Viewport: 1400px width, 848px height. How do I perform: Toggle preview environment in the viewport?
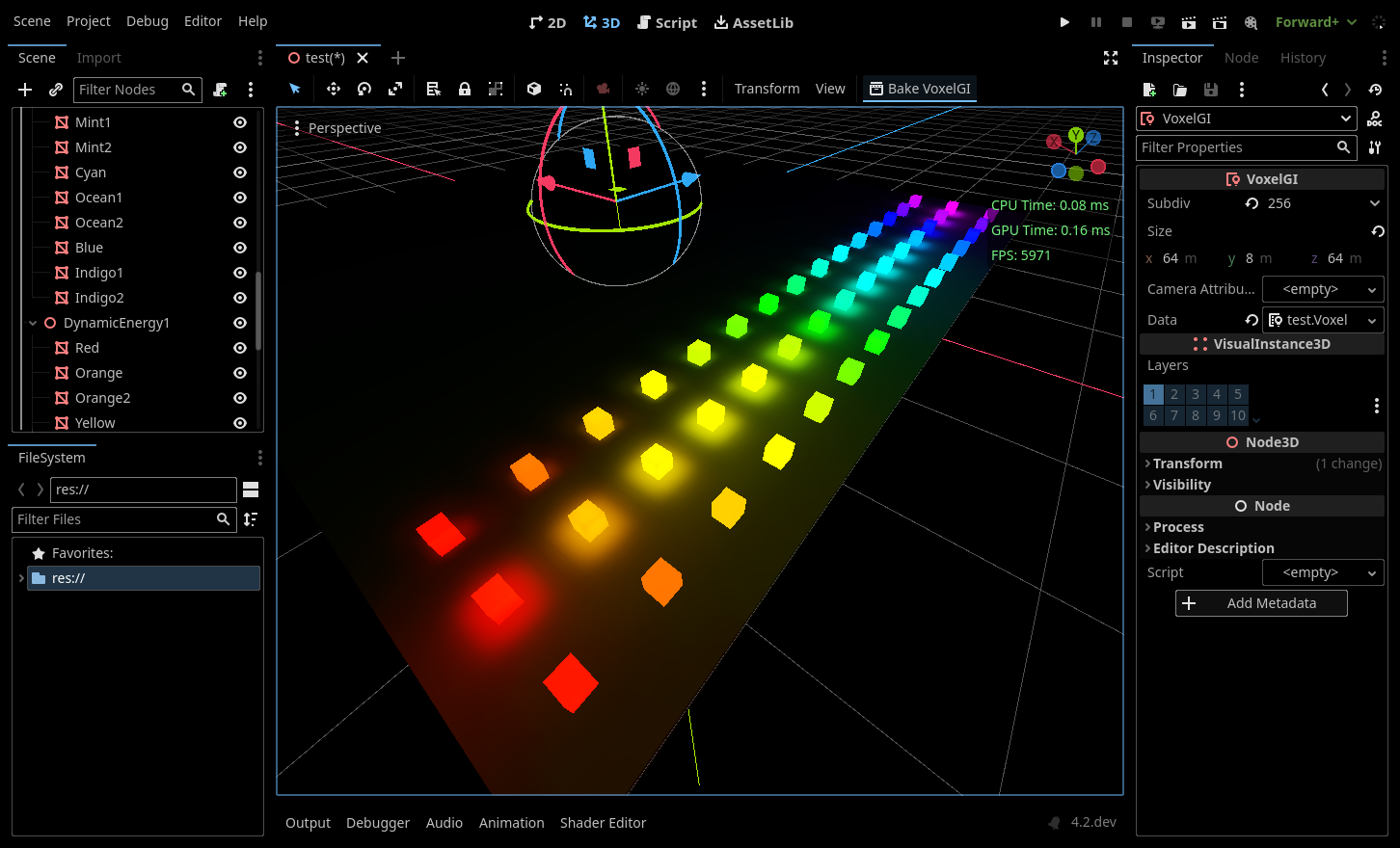coord(673,89)
